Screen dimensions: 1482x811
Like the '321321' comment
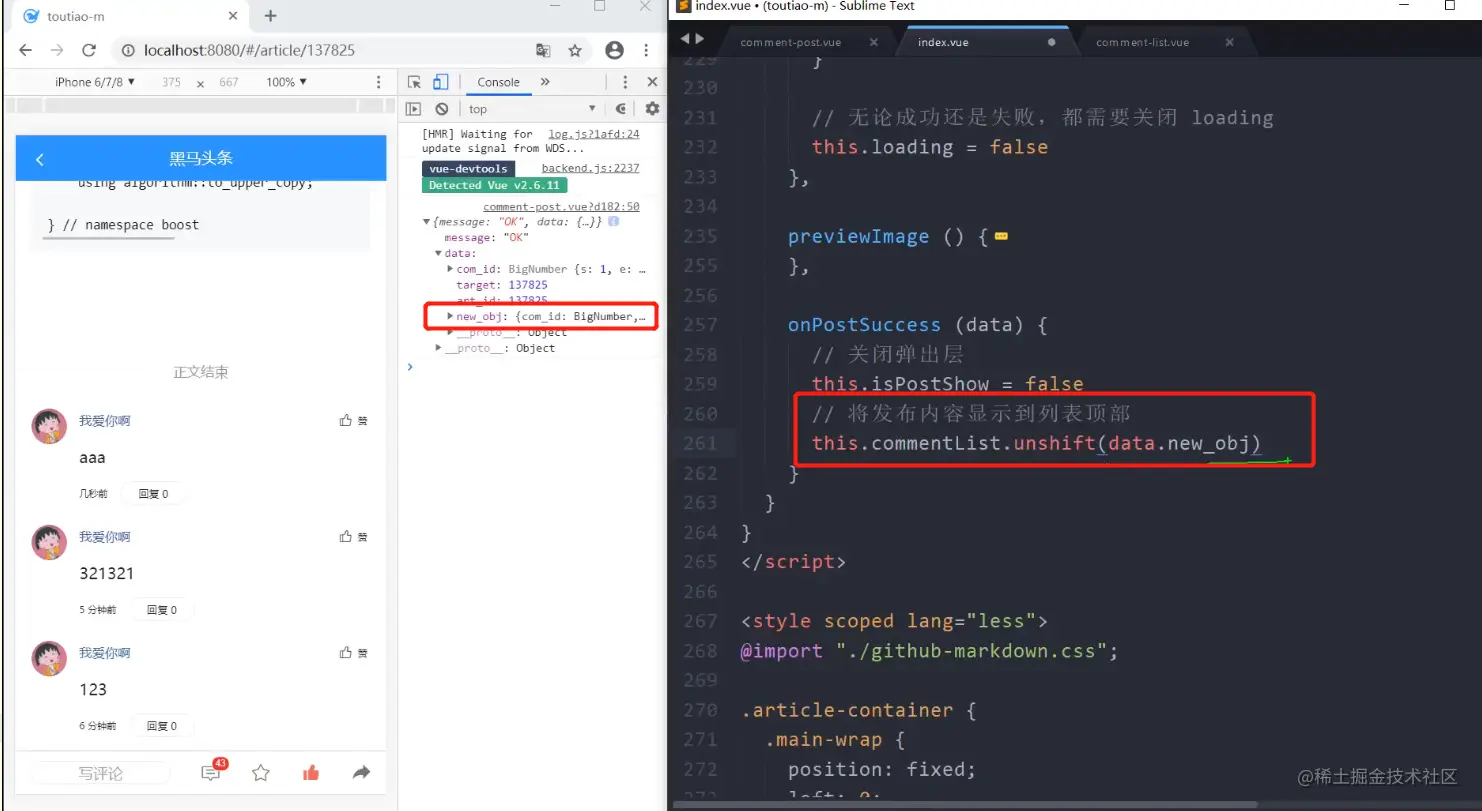[x=354, y=537]
